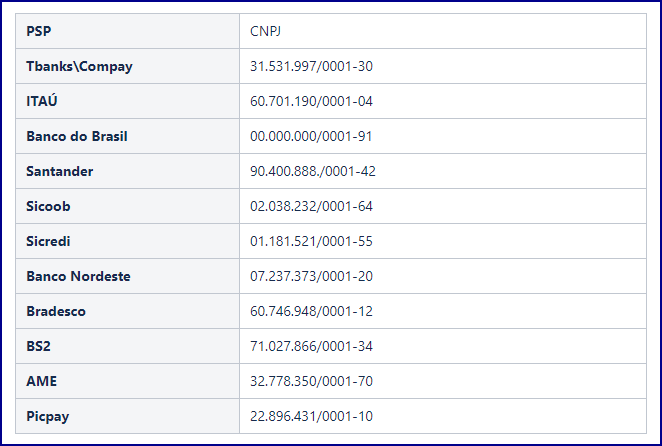The height and width of the screenshot is (446, 662).
Task: Click CNPJ 31.531.997/0001-30
Action: pos(311,66)
